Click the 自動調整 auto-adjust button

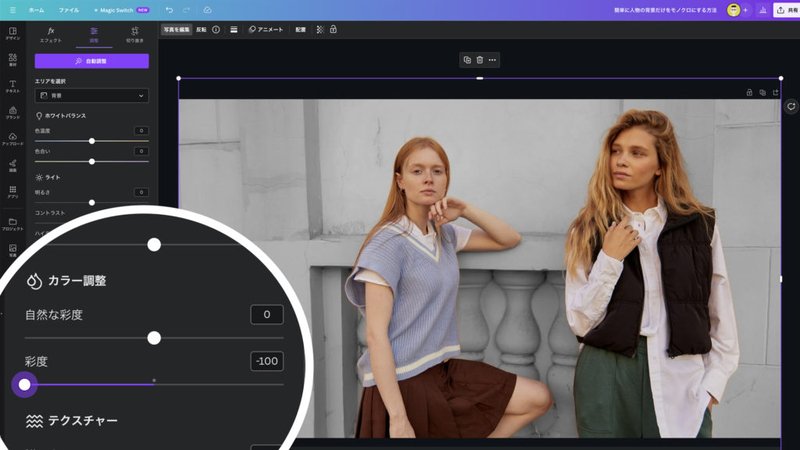[92, 61]
